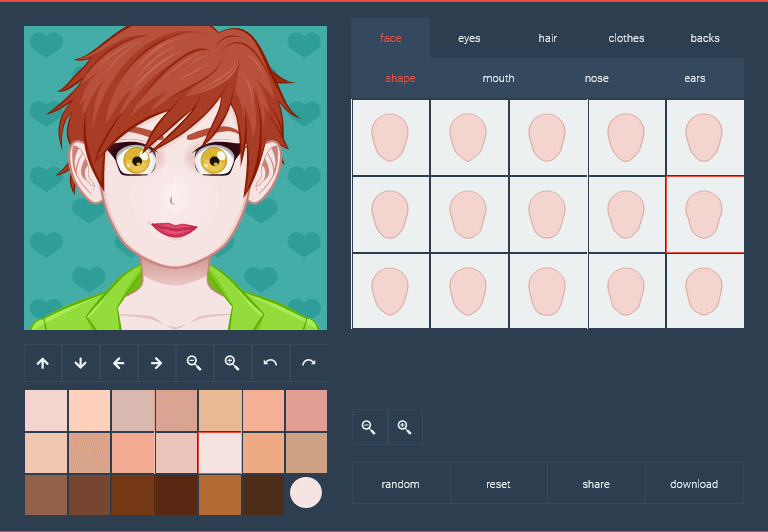The image size is (768, 532).
Task: Select the dusty rose swatch ending the top row
Action: coord(307,411)
